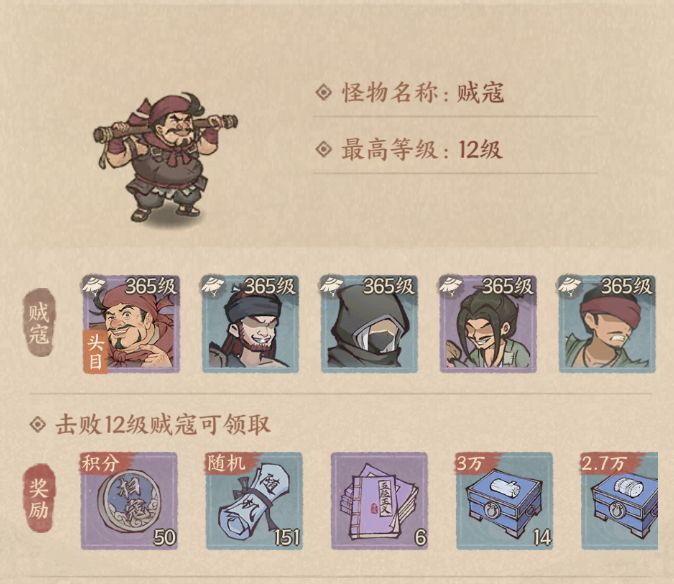Screen dimensions: 674x584
Task: Tap the 365级 label on leader portrait
Action: tap(151, 286)
